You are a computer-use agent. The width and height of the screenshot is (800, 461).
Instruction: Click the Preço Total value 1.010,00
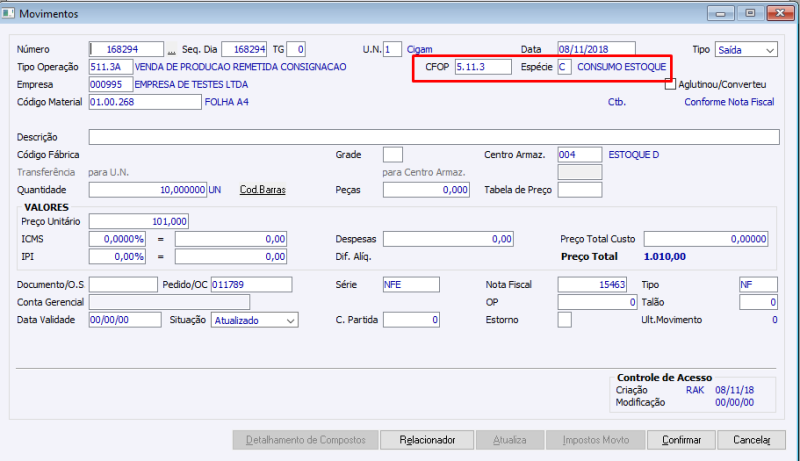click(664, 257)
